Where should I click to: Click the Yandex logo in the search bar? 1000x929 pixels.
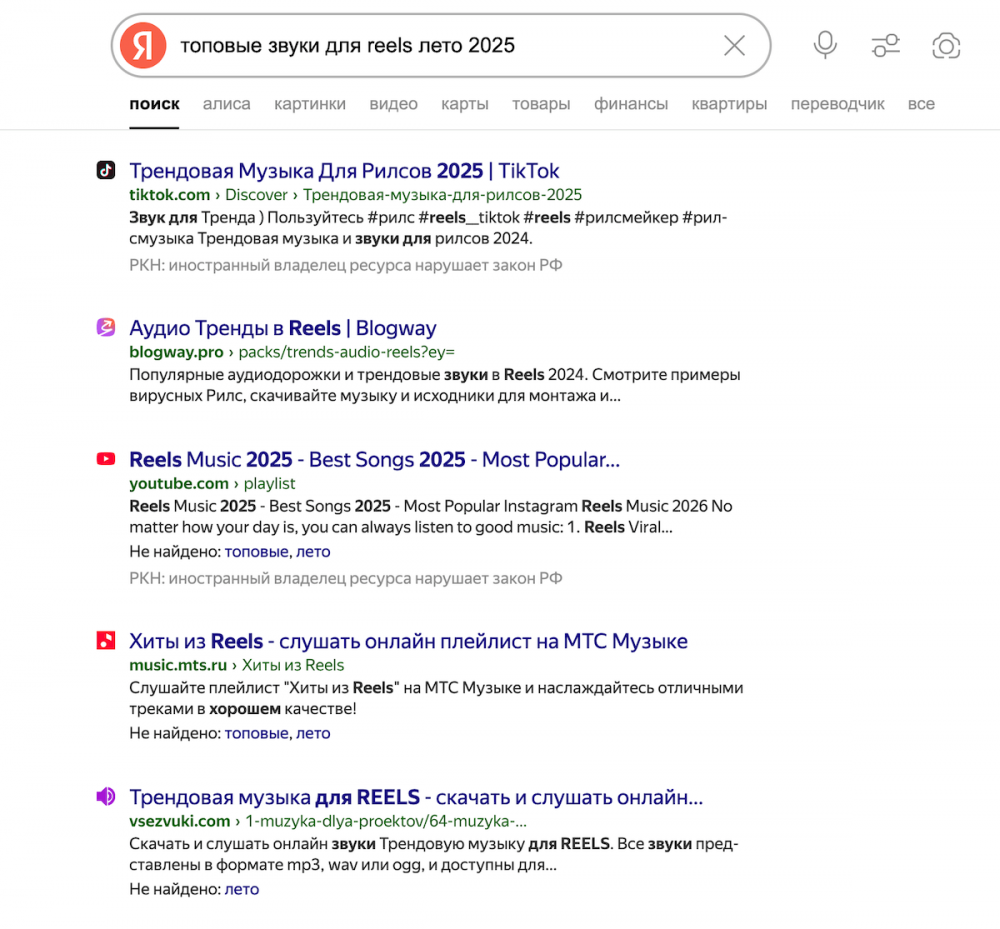coord(143,45)
